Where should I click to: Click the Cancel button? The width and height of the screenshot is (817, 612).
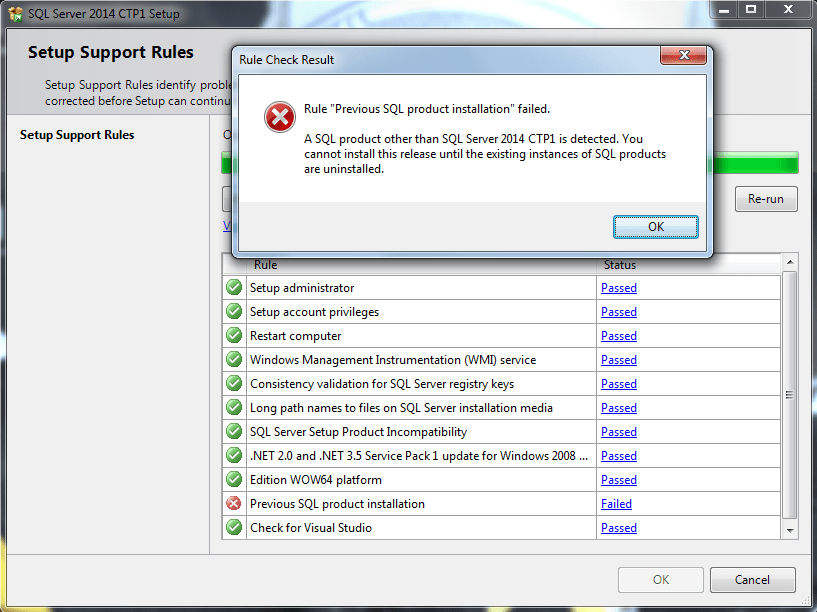pyautogui.click(x=752, y=580)
